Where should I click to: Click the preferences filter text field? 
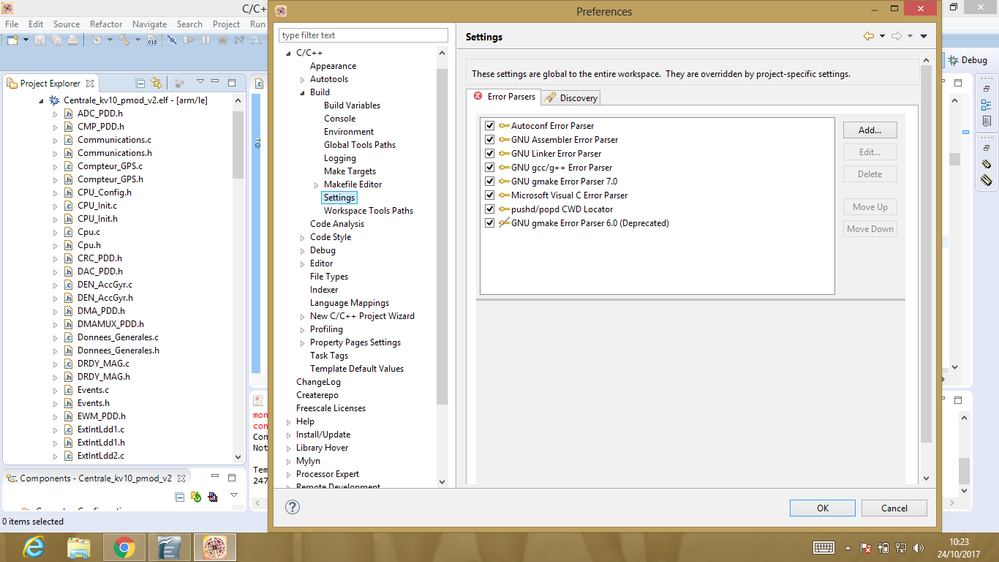[363, 35]
